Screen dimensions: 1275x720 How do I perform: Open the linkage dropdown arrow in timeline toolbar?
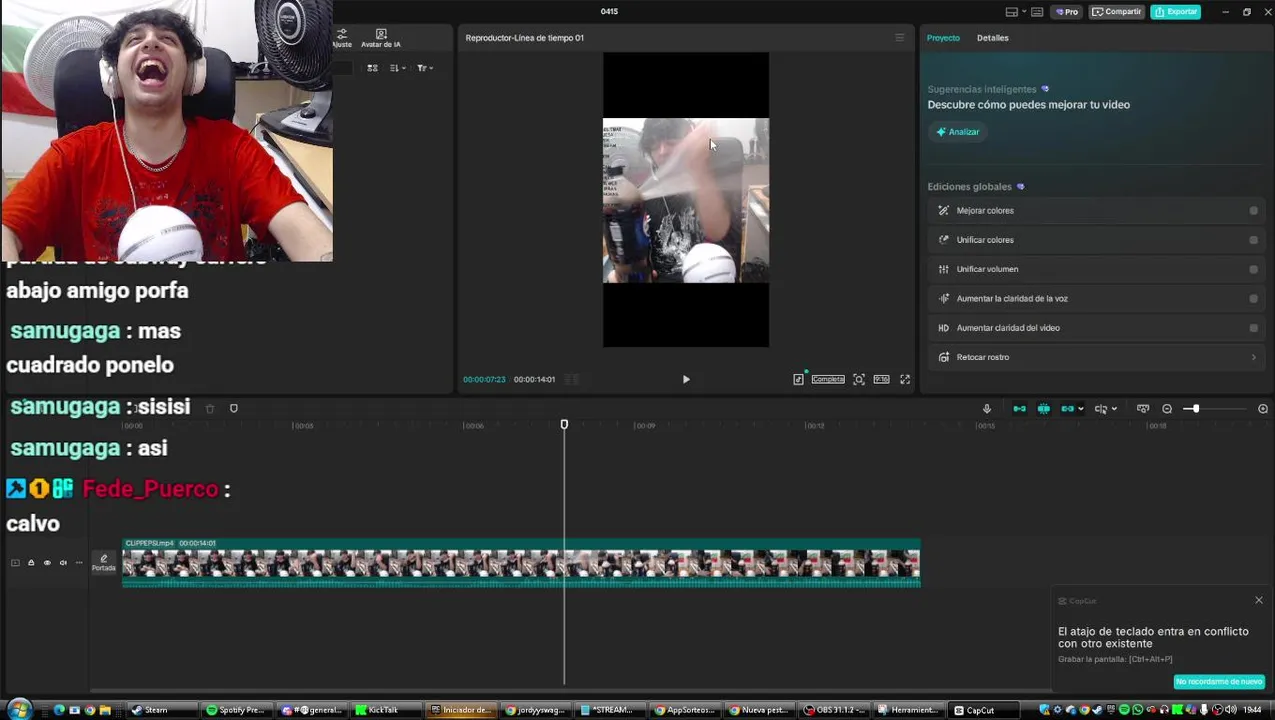coord(1081,409)
